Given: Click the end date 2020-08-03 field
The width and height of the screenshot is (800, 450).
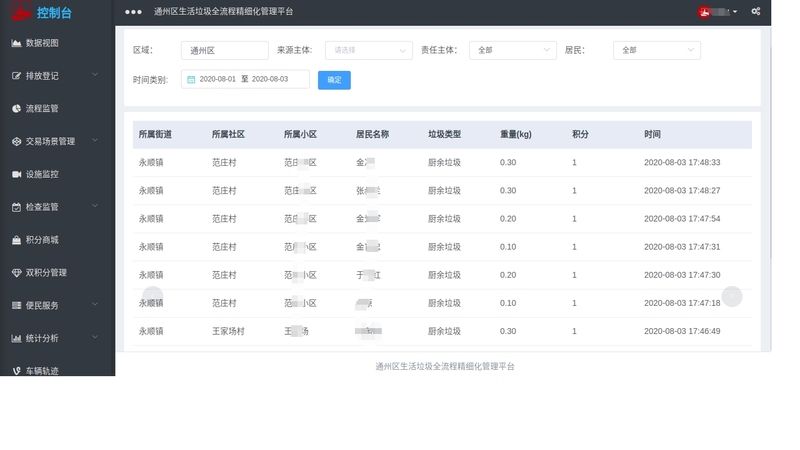Looking at the screenshot, I should click(270, 79).
